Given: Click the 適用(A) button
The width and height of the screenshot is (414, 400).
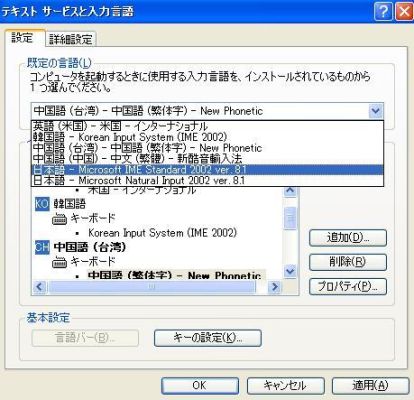Looking at the screenshot, I should coord(370,386).
